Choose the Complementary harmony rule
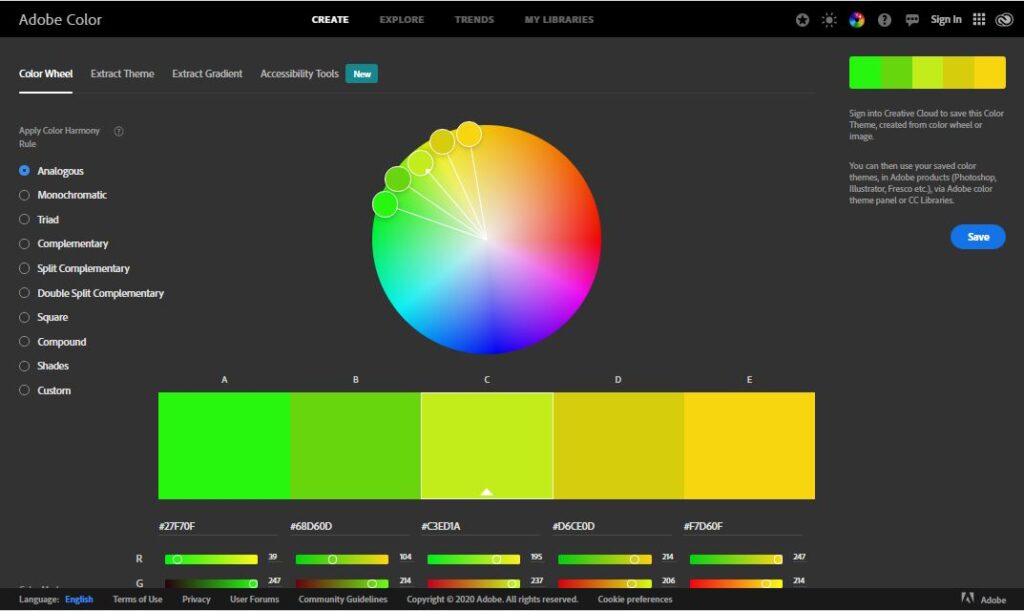The width and height of the screenshot is (1024, 611). pyautogui.click(x=64, y=243)
